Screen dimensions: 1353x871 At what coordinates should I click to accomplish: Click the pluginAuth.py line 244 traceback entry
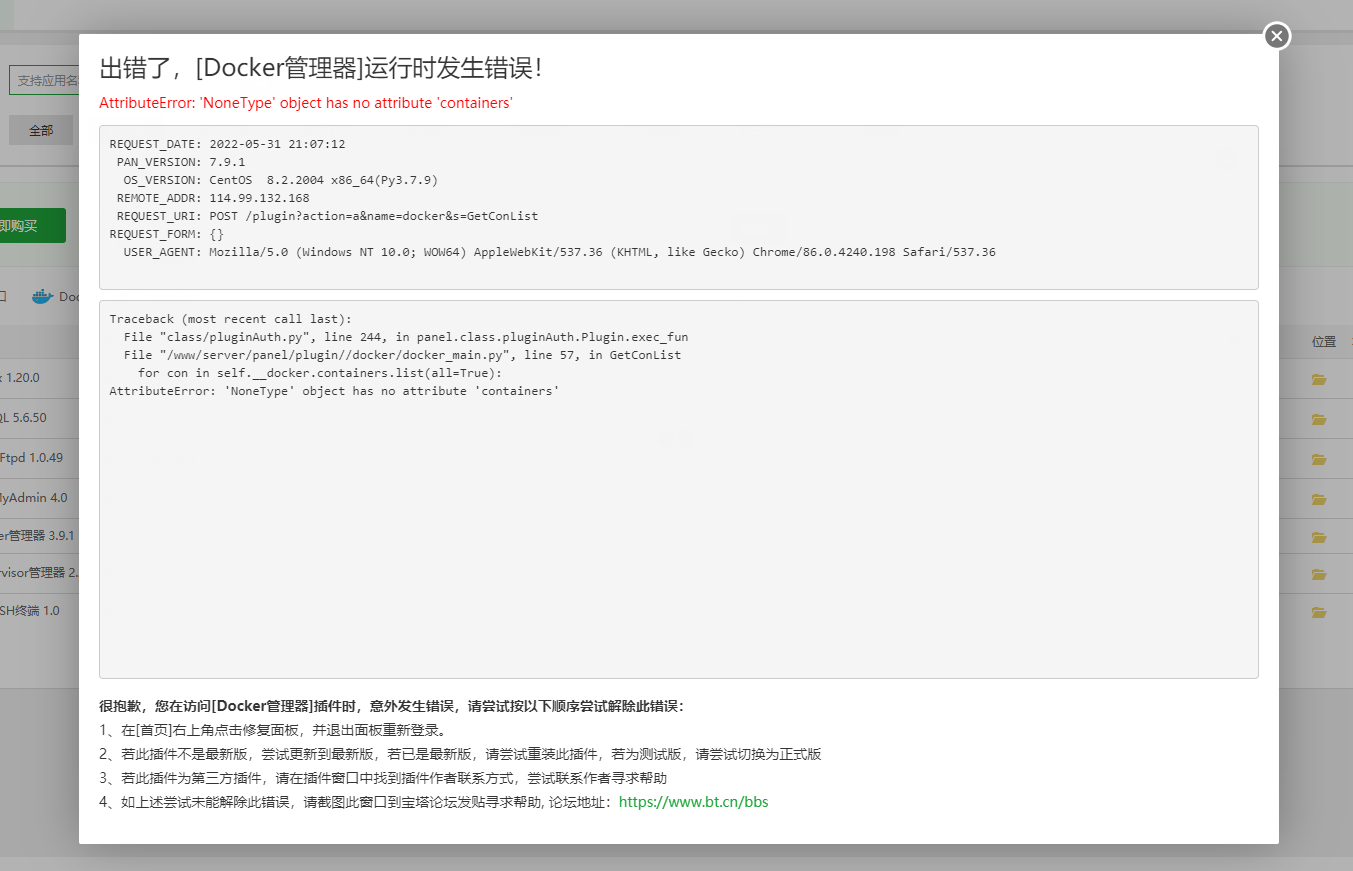[406, 337]
